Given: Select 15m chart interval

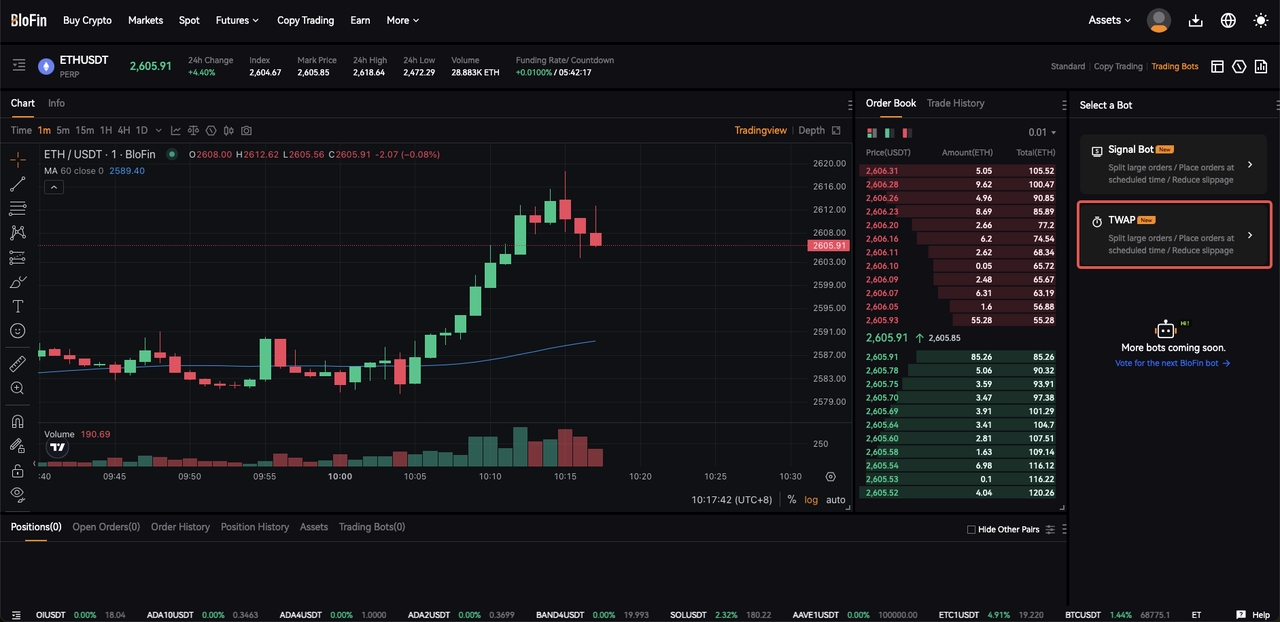Looking at the screenshot, I should tap(84, 130).
